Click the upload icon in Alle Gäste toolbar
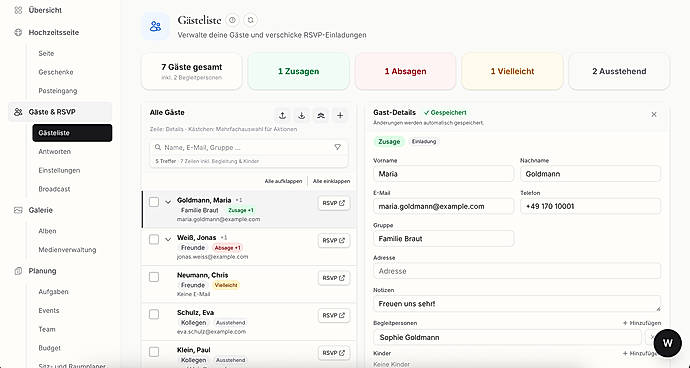 283,115
